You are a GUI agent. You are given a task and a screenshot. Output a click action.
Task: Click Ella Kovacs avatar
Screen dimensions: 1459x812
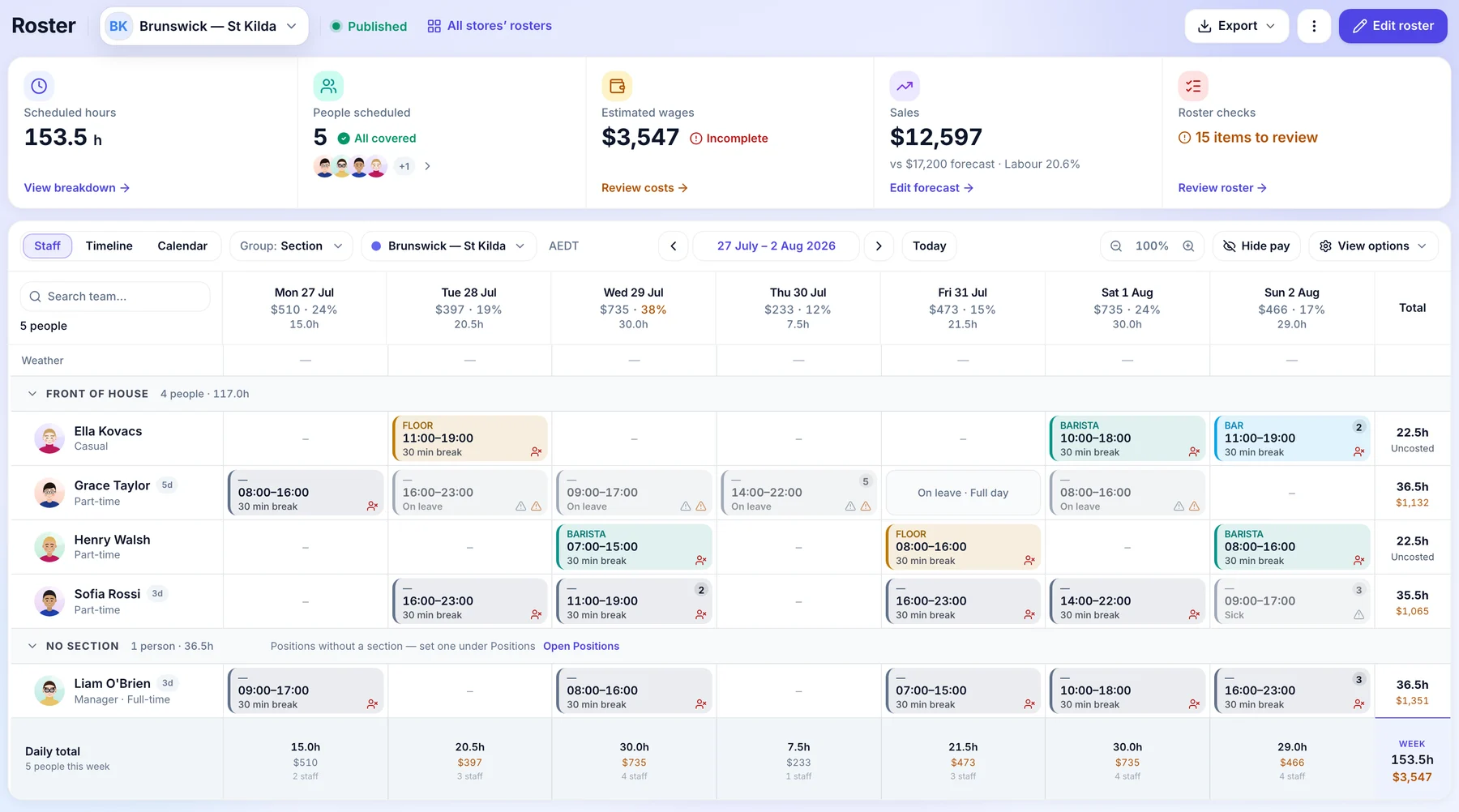pos(49,438)
